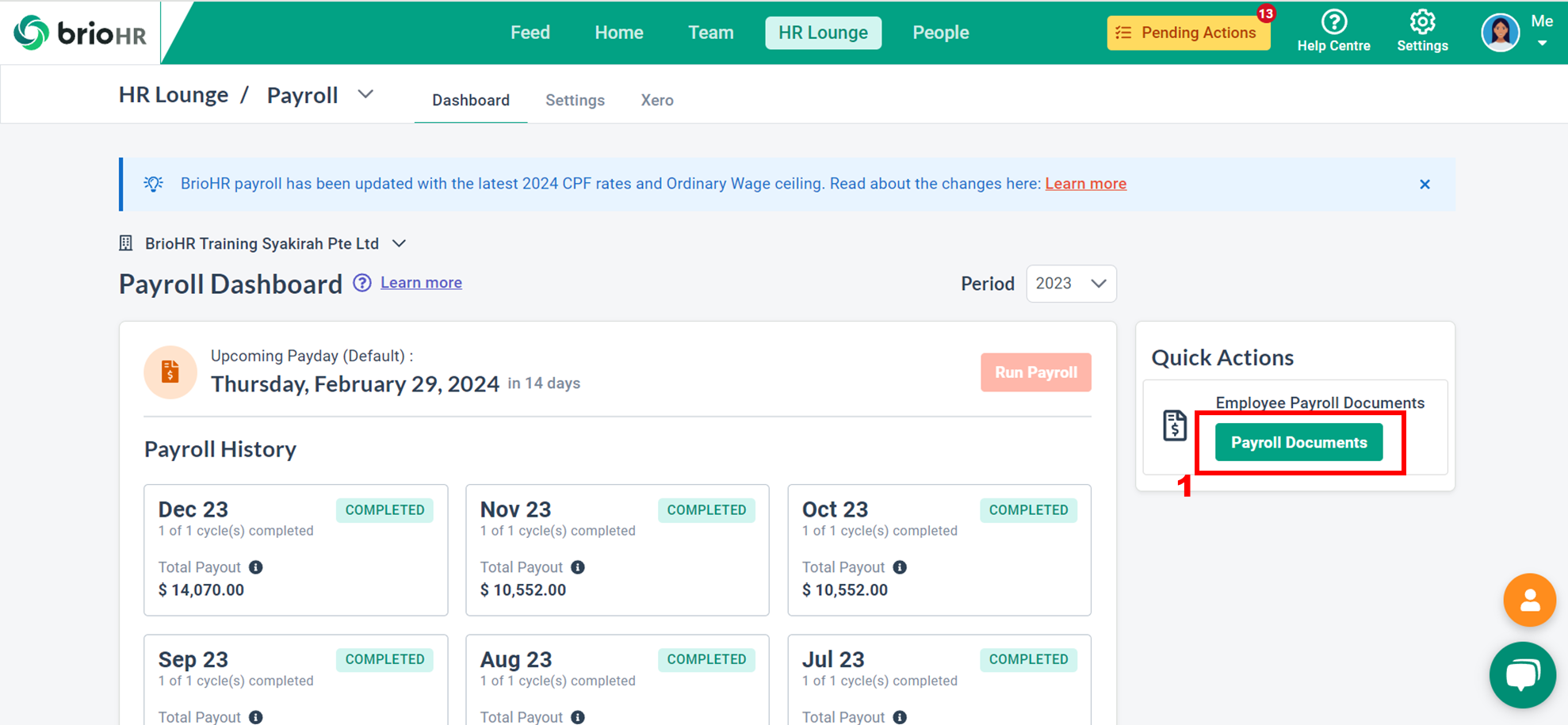Image resolution: width=1568 pixels, height=725 pixels.
Task: Click the Employee Payroll Documents label
Action: (1320, 403)
